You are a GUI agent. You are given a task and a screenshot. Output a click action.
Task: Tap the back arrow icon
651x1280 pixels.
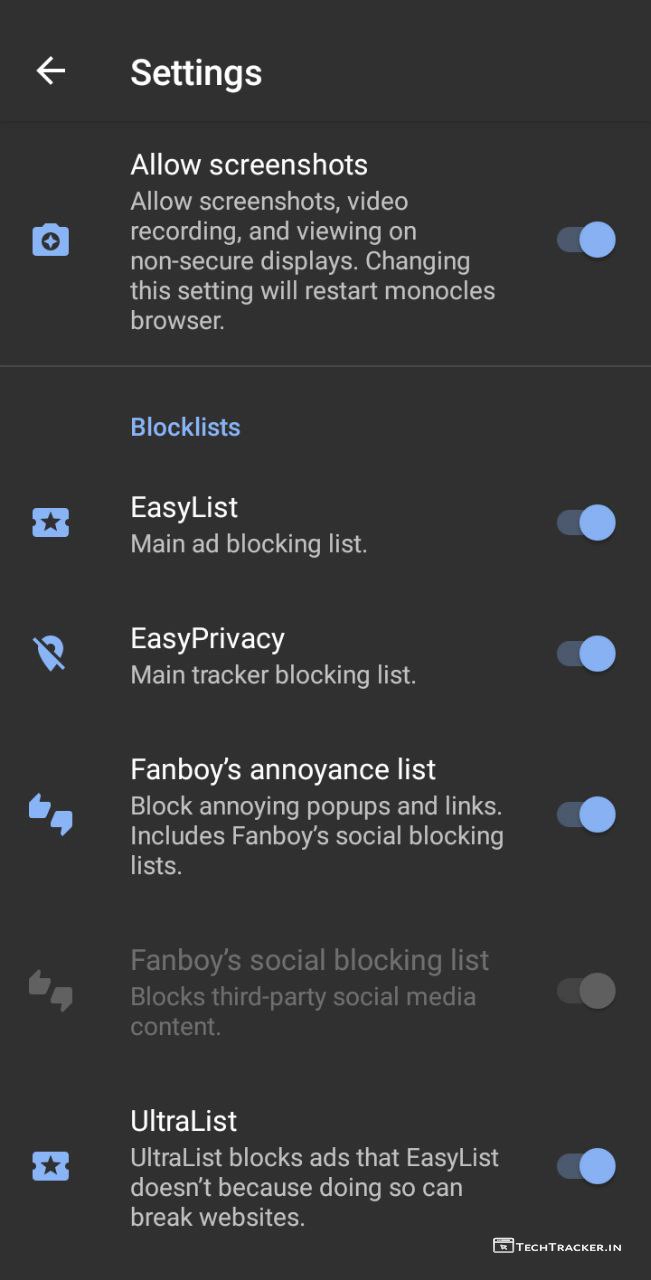click(50, 71)
